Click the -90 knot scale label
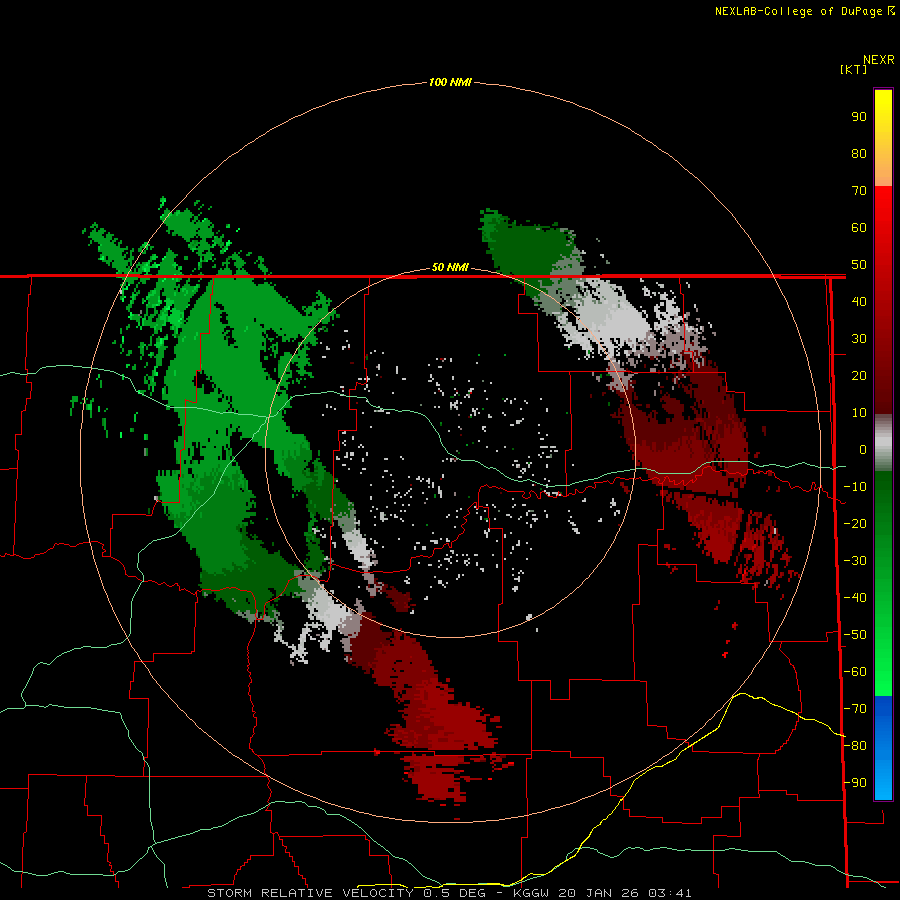 click(x=855, y=783)
